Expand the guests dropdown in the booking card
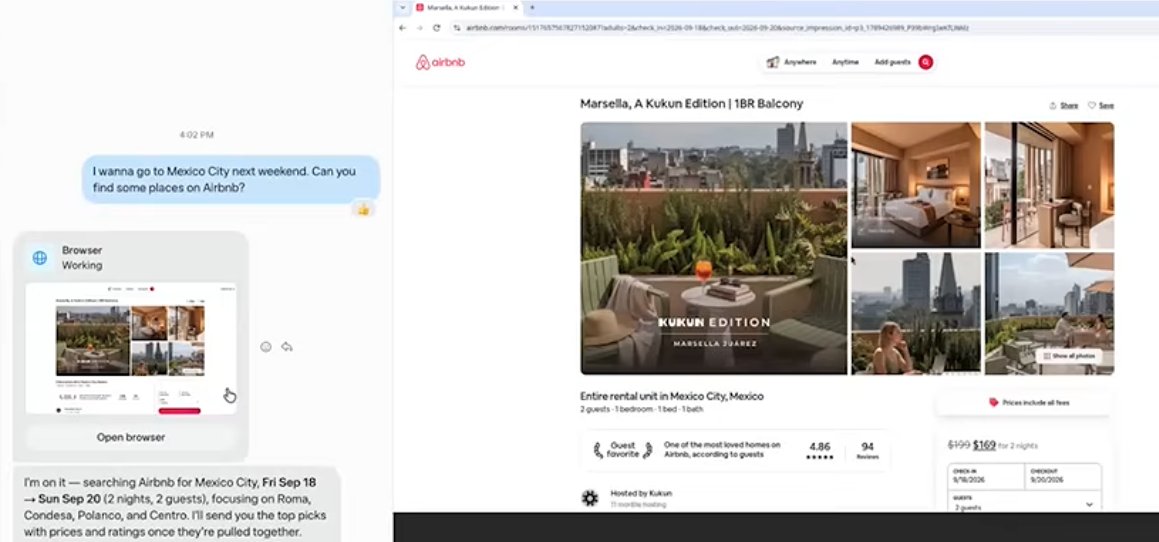The height and width of the screenshot is (542, 1159). [1024, 503]
